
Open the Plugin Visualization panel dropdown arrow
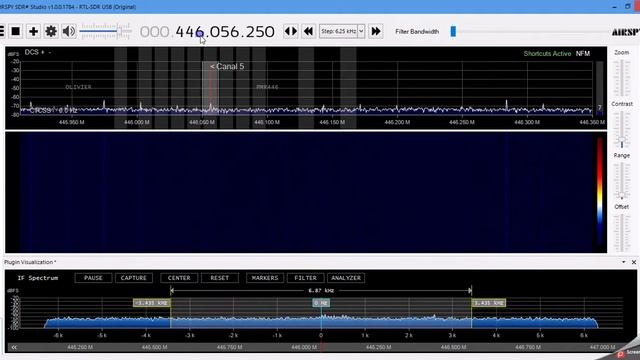624,262
